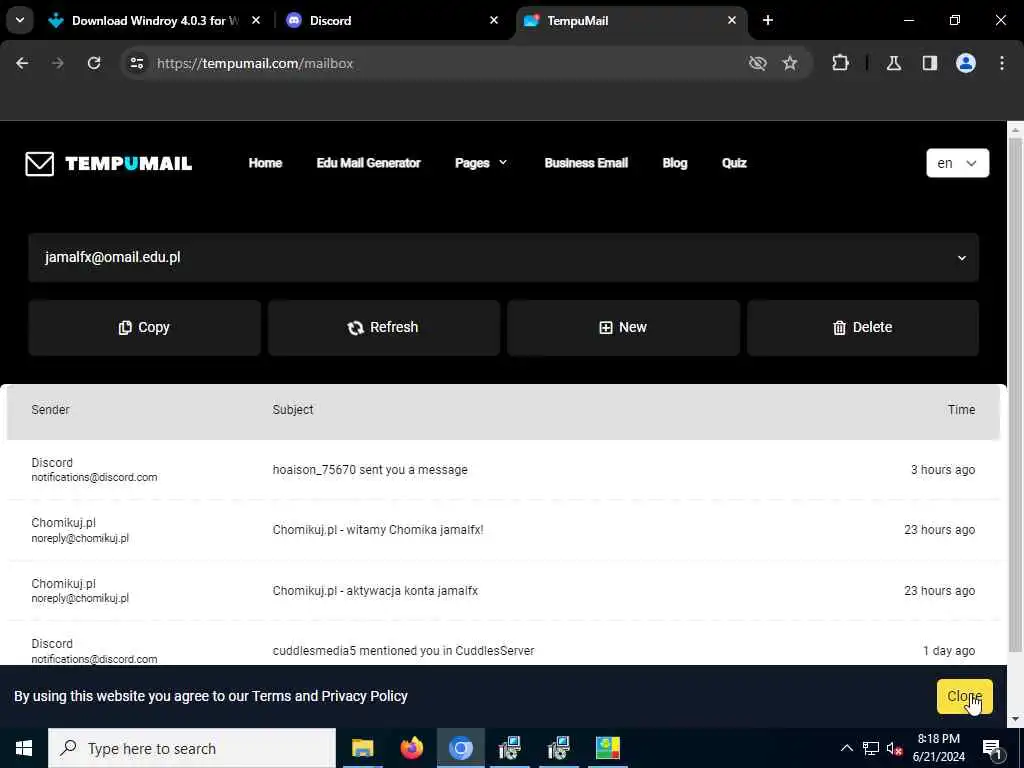Click the 1 day ago timestamp
The width and height of the screenshot is (1024, 768).
click(x=949, y=650)
